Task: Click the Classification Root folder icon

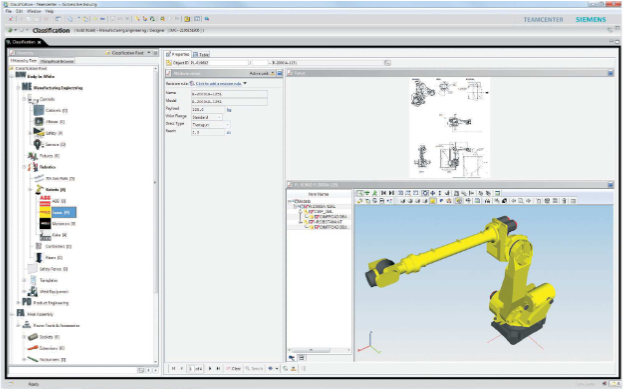Action: tap(12, 69)
